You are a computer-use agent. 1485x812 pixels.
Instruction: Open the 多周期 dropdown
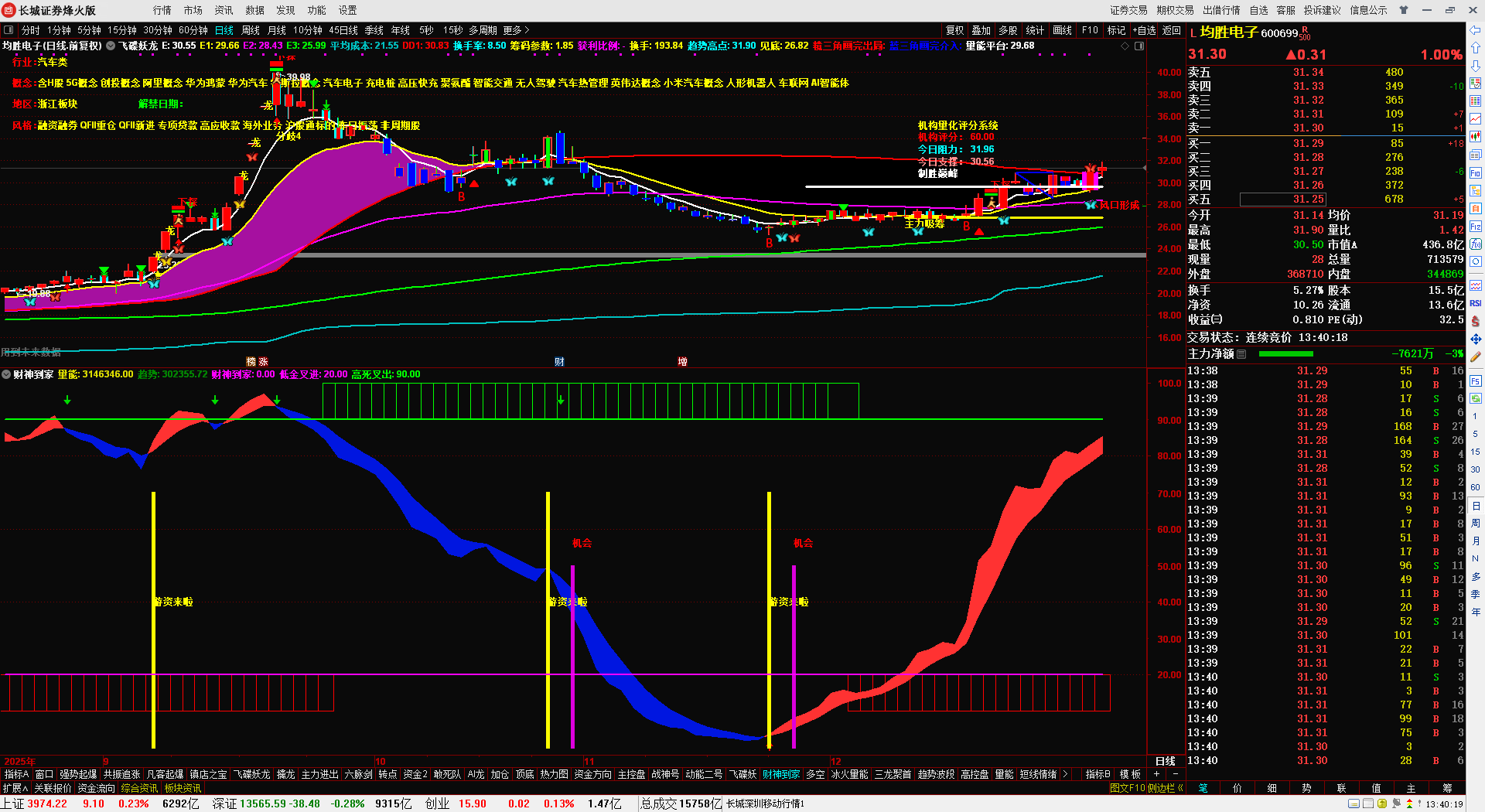[x=483, y=30]
